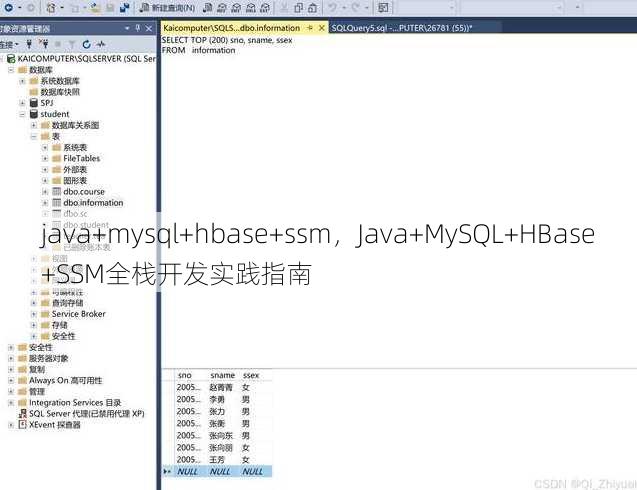This screenshot has height=490, width=637.
Task: Open the 连接 connect dropdown in Object Explorer
Action: point(9,44)
